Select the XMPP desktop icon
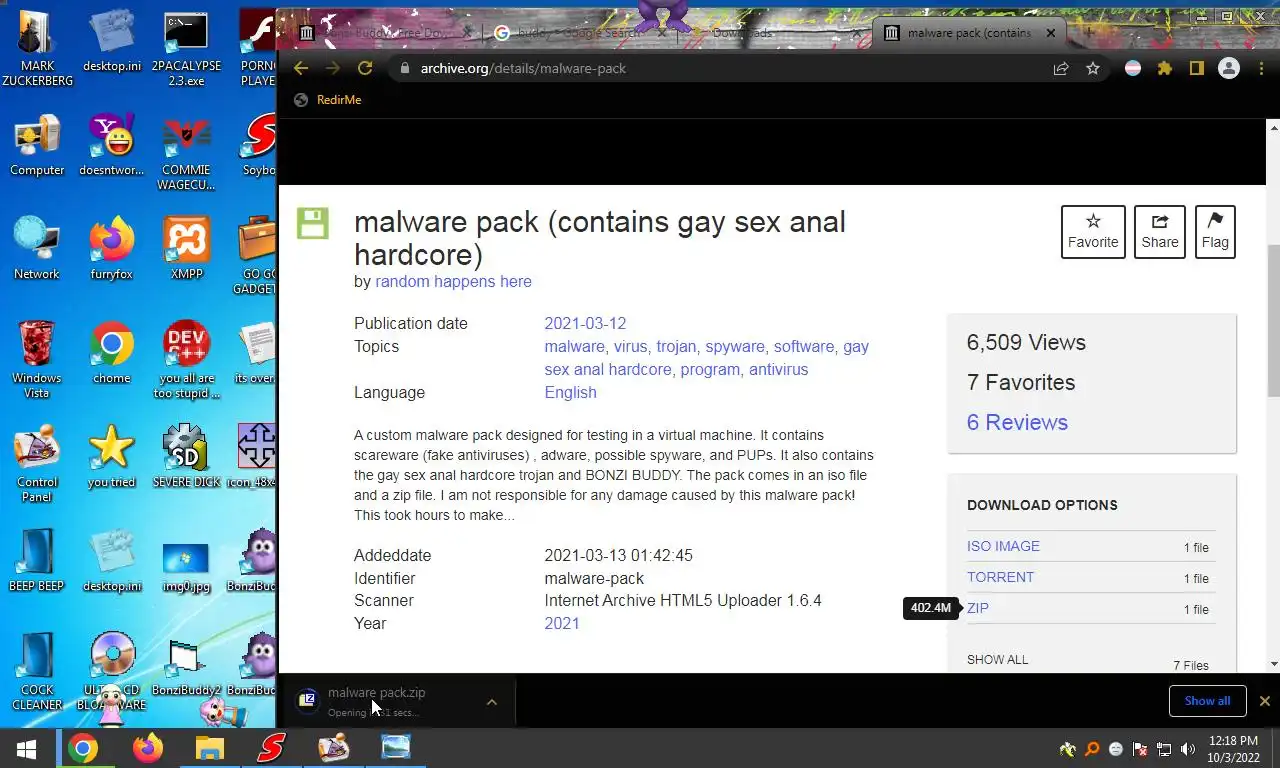1280x768 pixels. pyautogui.click(x=186, y=248)
